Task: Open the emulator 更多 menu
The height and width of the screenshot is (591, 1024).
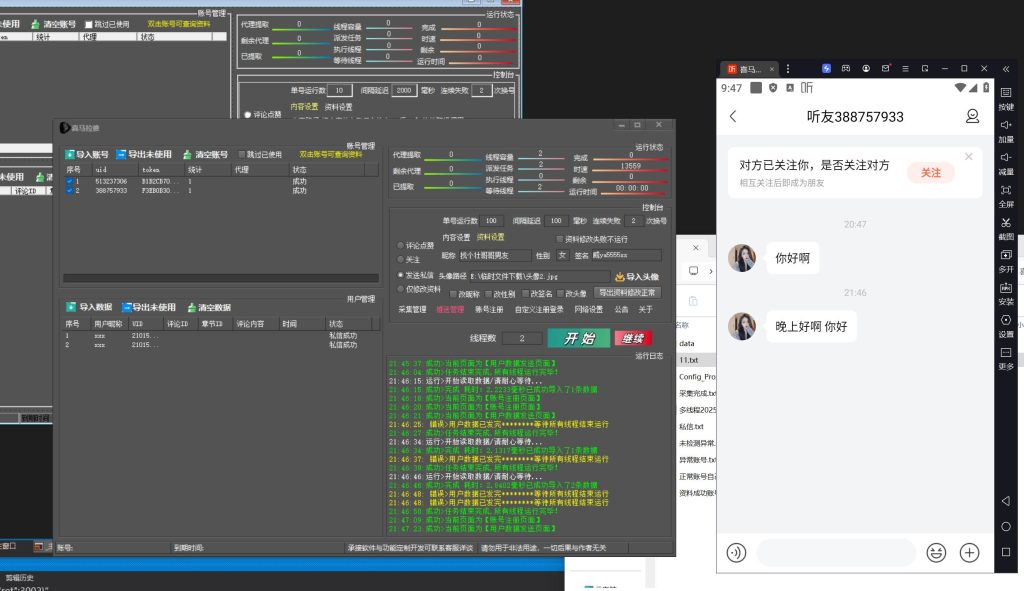Action: tap(1006, 359)
